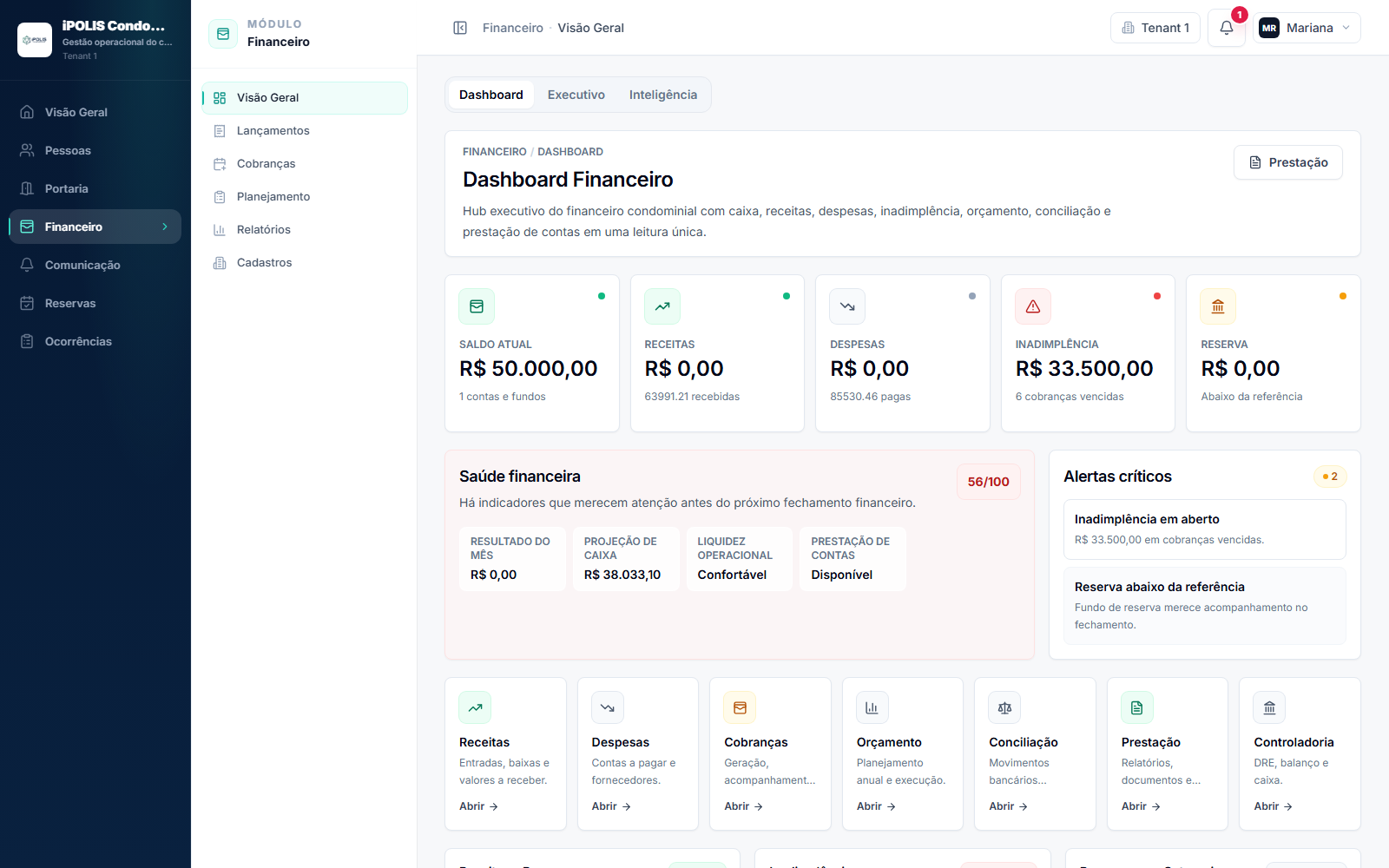Click Abrir link on Cobranças card

click(743, 806)
